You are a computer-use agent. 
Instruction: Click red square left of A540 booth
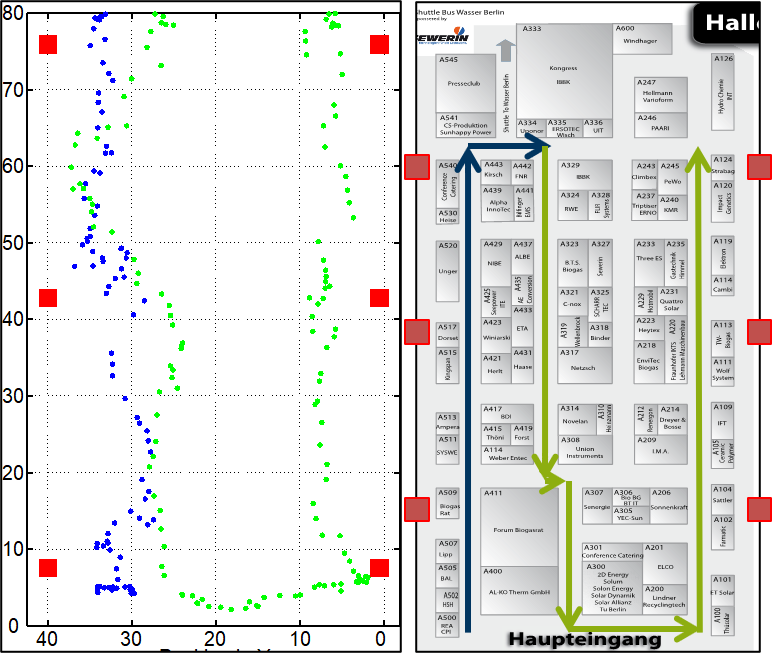pyautogui.click(x=416, y=167)
